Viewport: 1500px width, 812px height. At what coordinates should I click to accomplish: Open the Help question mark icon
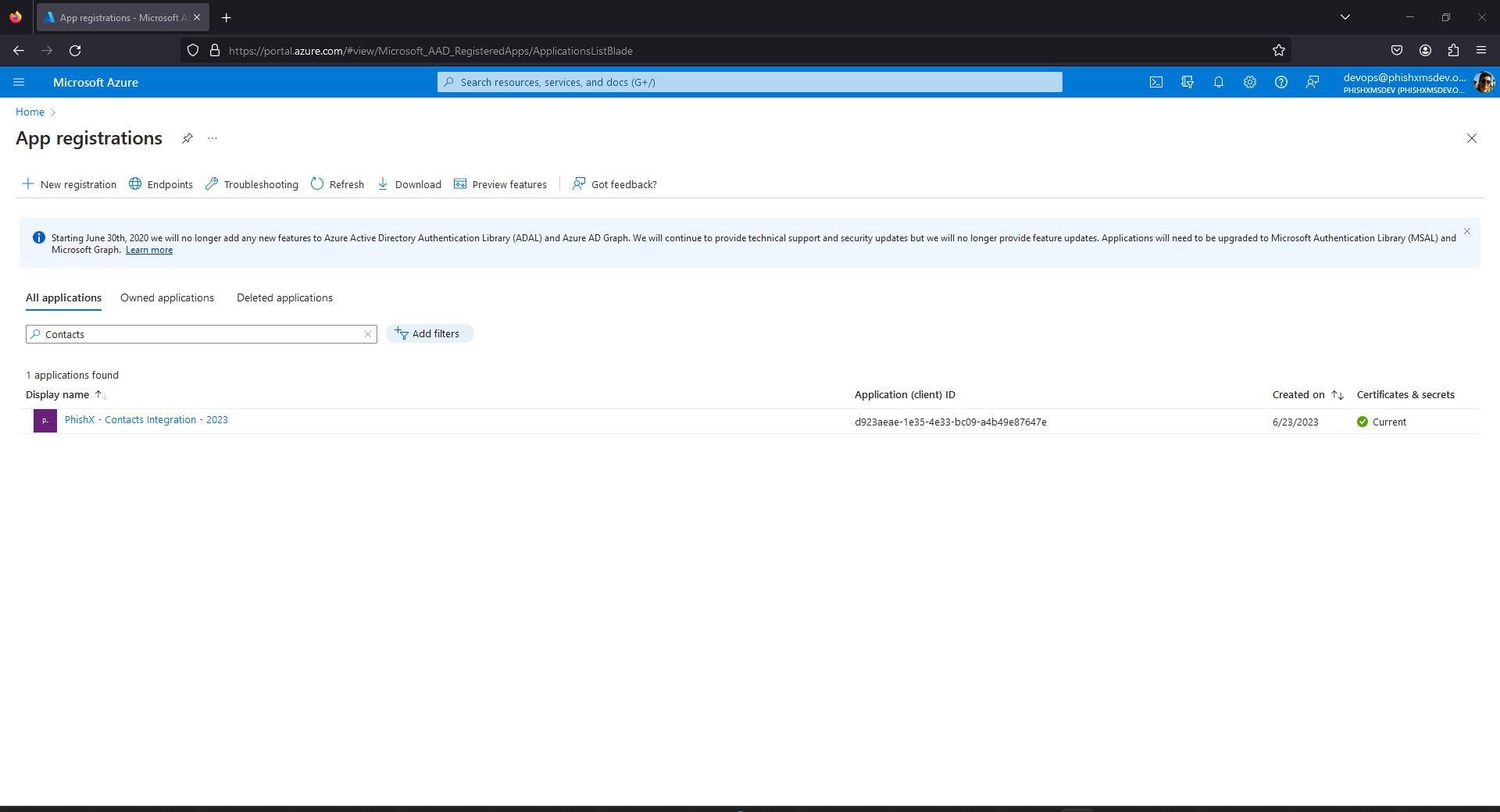tap(1281, 82)
